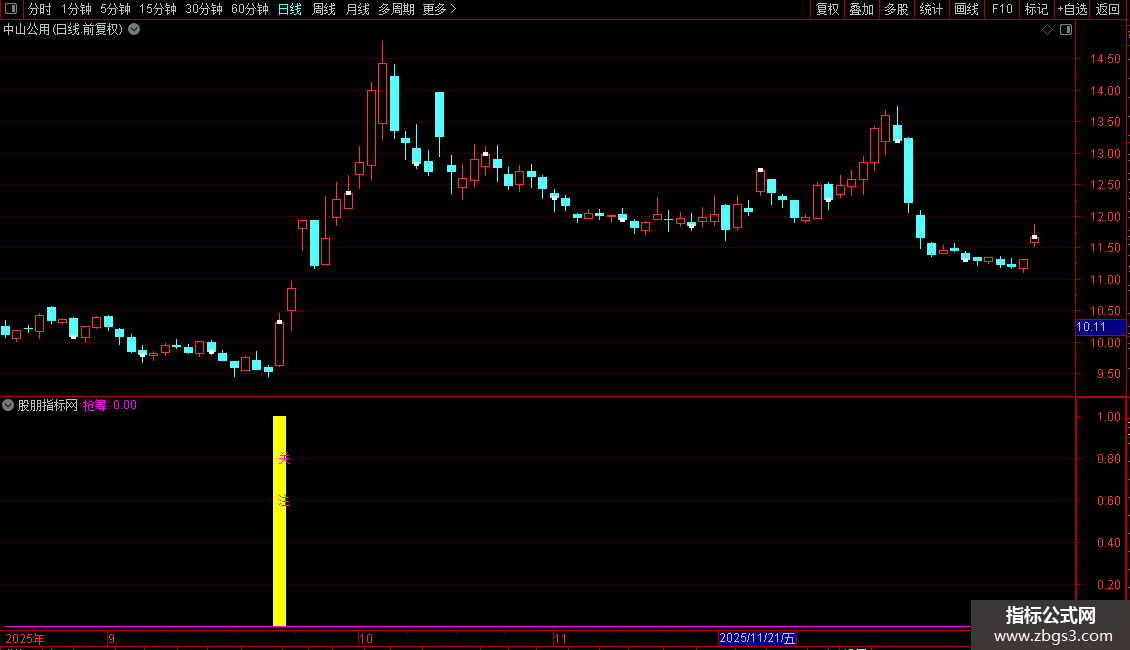Select the 30分钟 period

[204, 9]
